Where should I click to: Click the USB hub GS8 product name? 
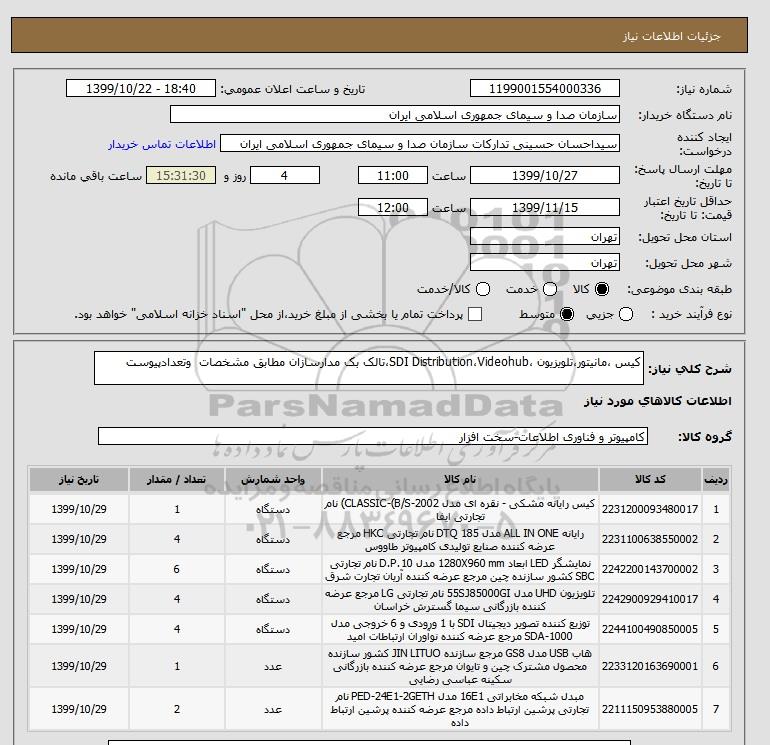tap(460, 666)
